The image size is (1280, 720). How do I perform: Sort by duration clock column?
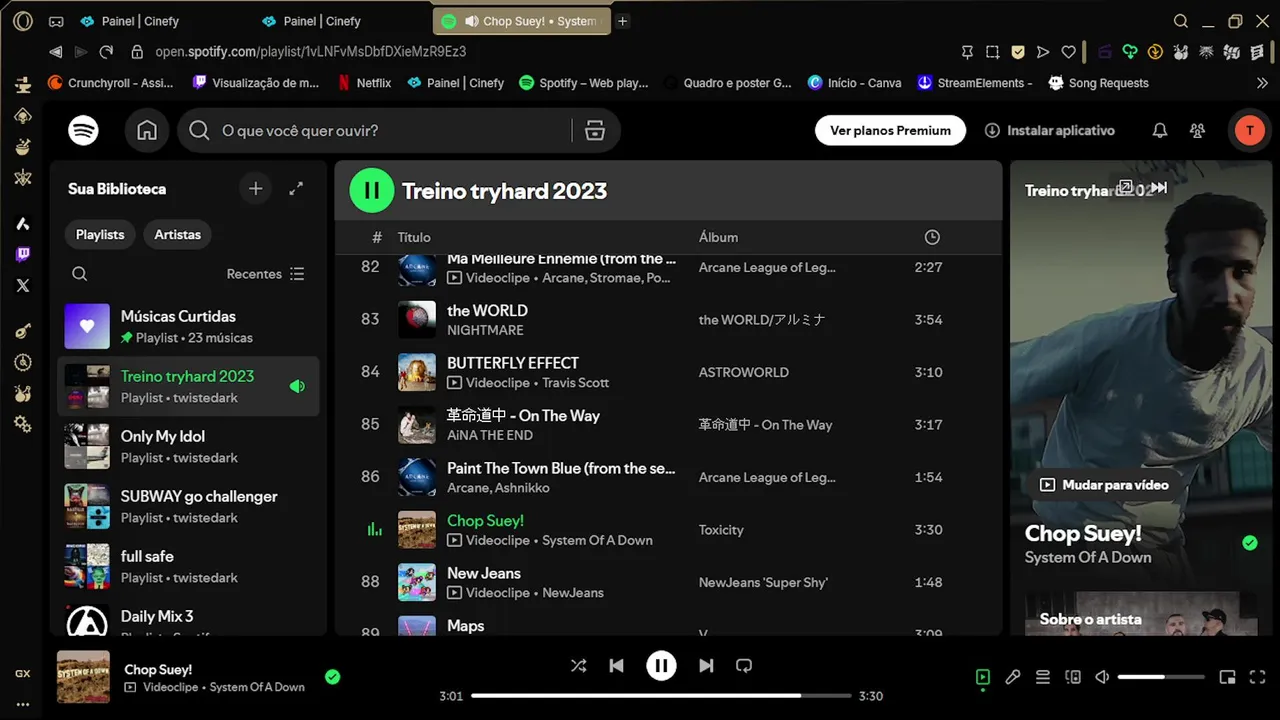click(932, 237)
